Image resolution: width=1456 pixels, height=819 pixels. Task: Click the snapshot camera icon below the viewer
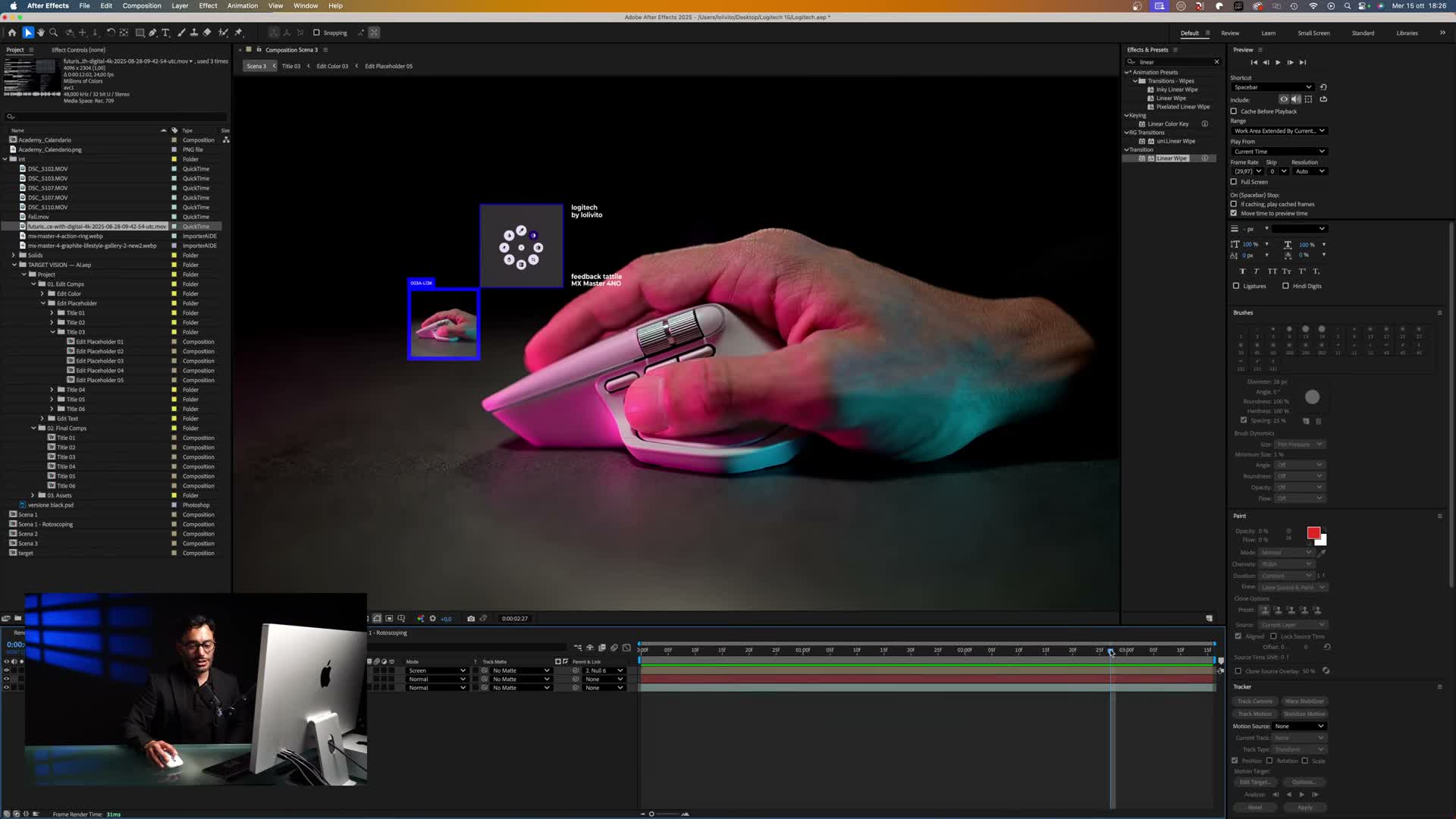pyautogui.click(x=471, y=618)
